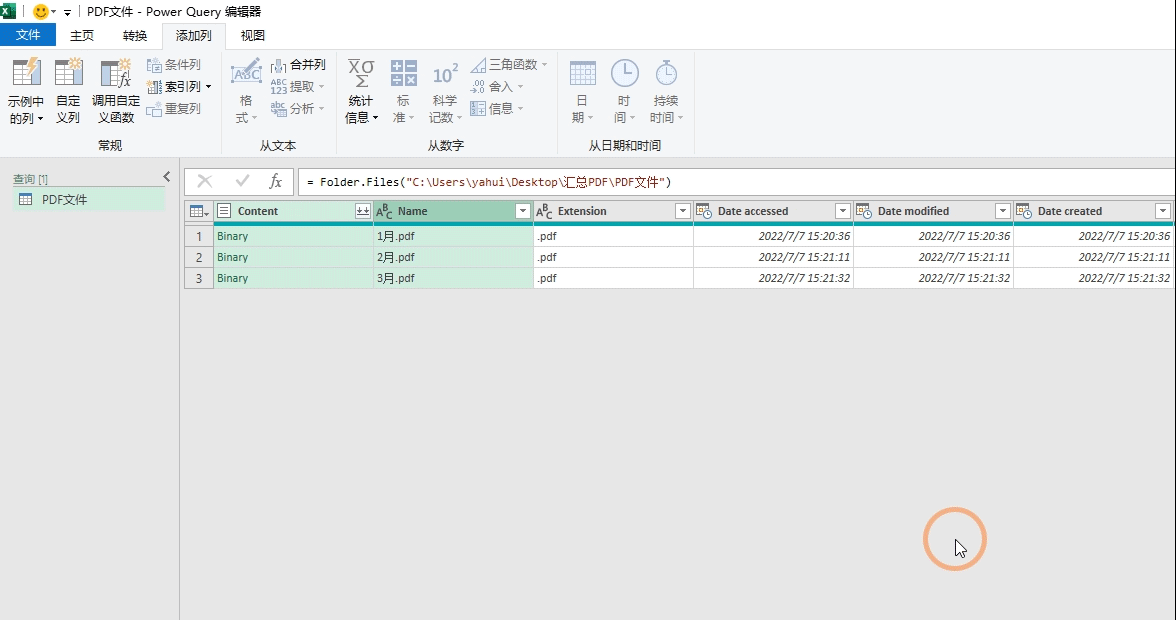1176x620 pixels.
Task: Open Trigonometry (三角函数) menu
Action: coord(509,65)
